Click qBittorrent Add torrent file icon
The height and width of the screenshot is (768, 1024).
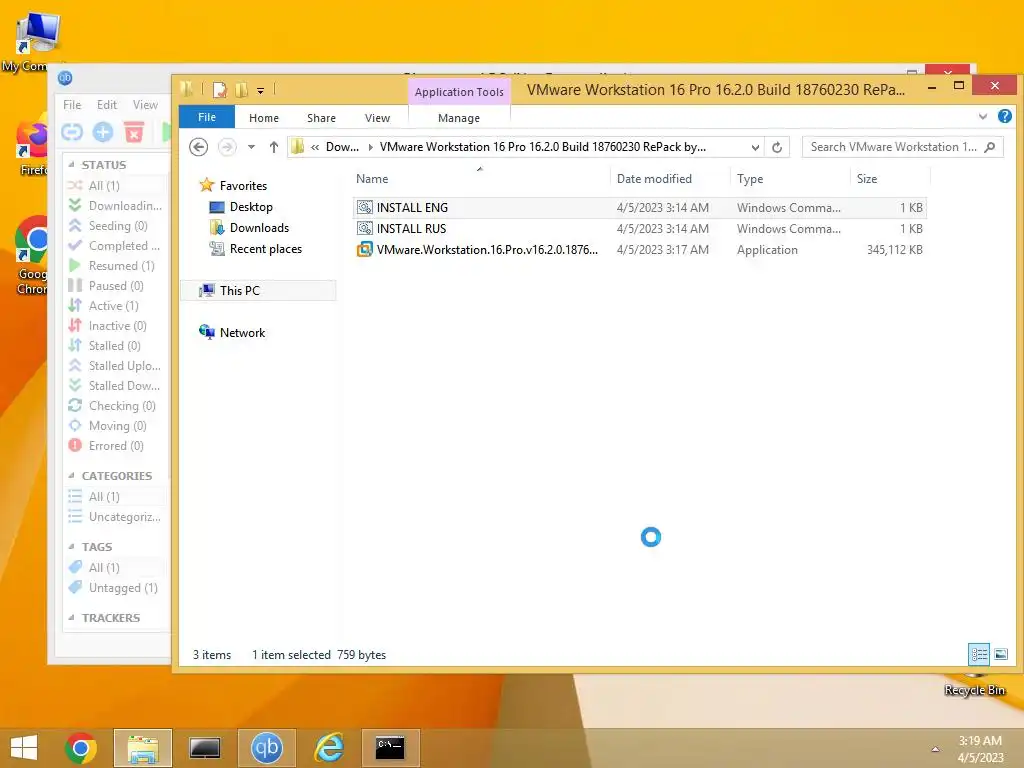pos(103,133)
